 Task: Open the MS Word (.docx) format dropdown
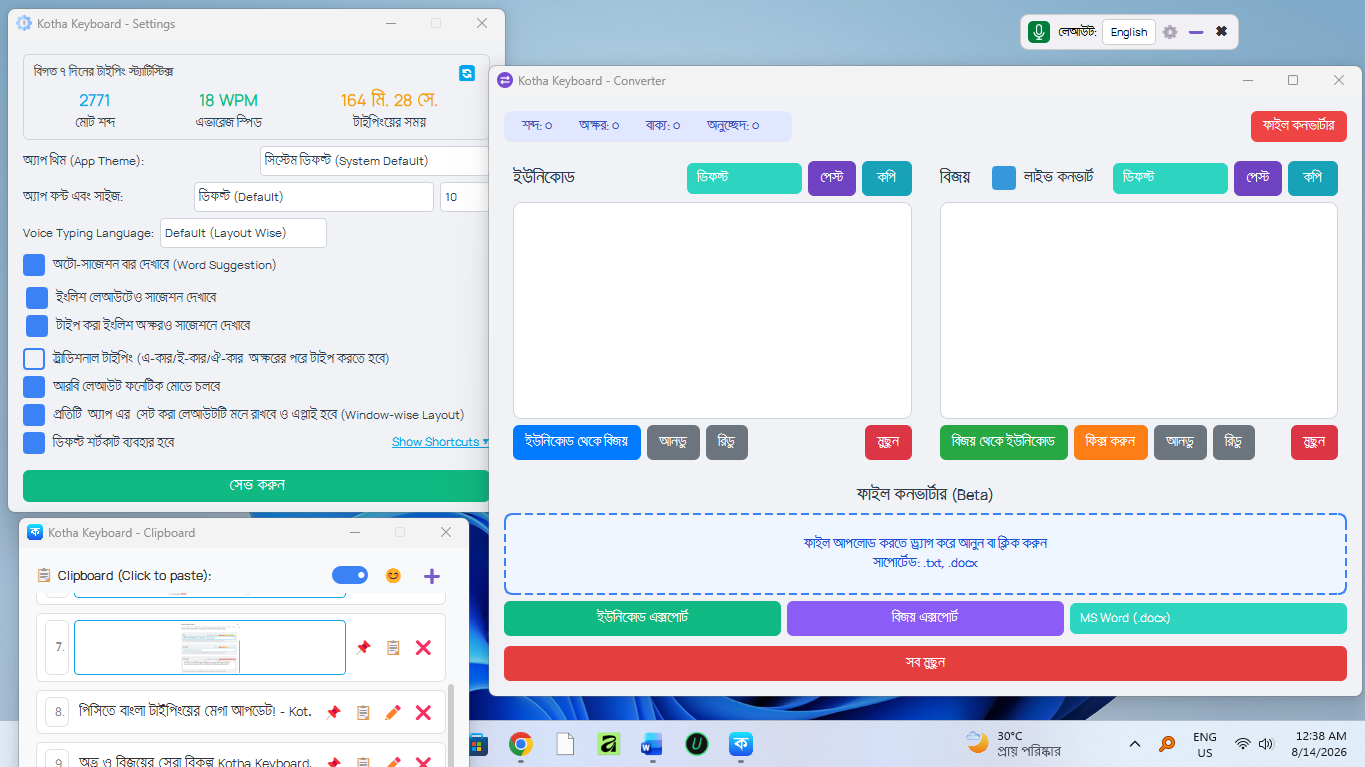click(x=1208, y=619)
